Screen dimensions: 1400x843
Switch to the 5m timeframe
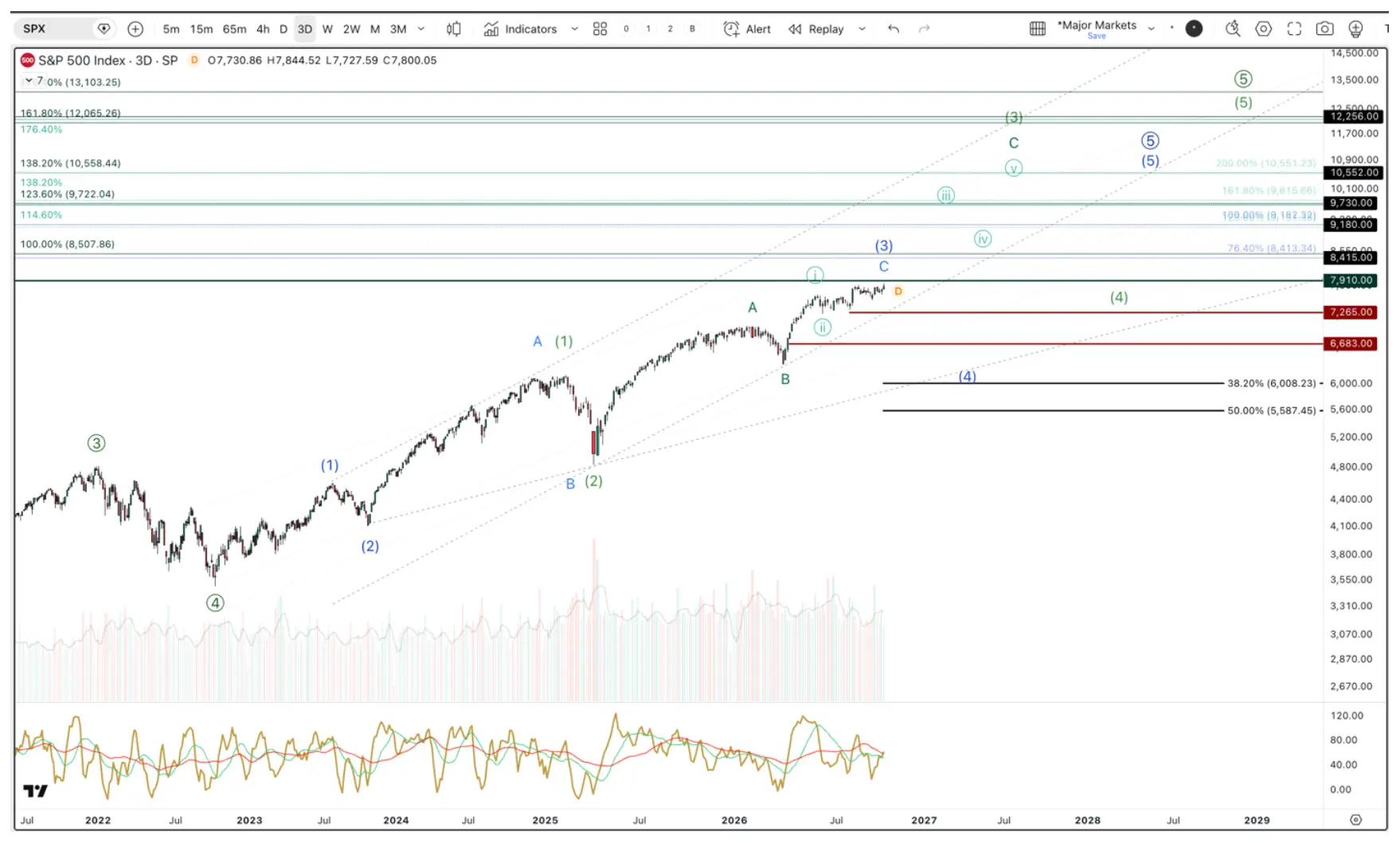171,29
